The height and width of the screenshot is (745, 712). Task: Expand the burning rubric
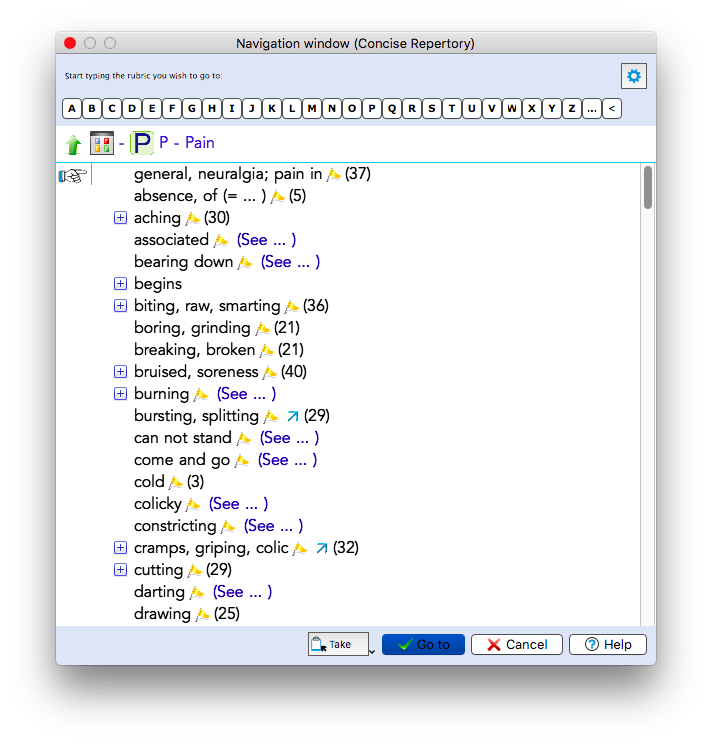coord(120,394)
